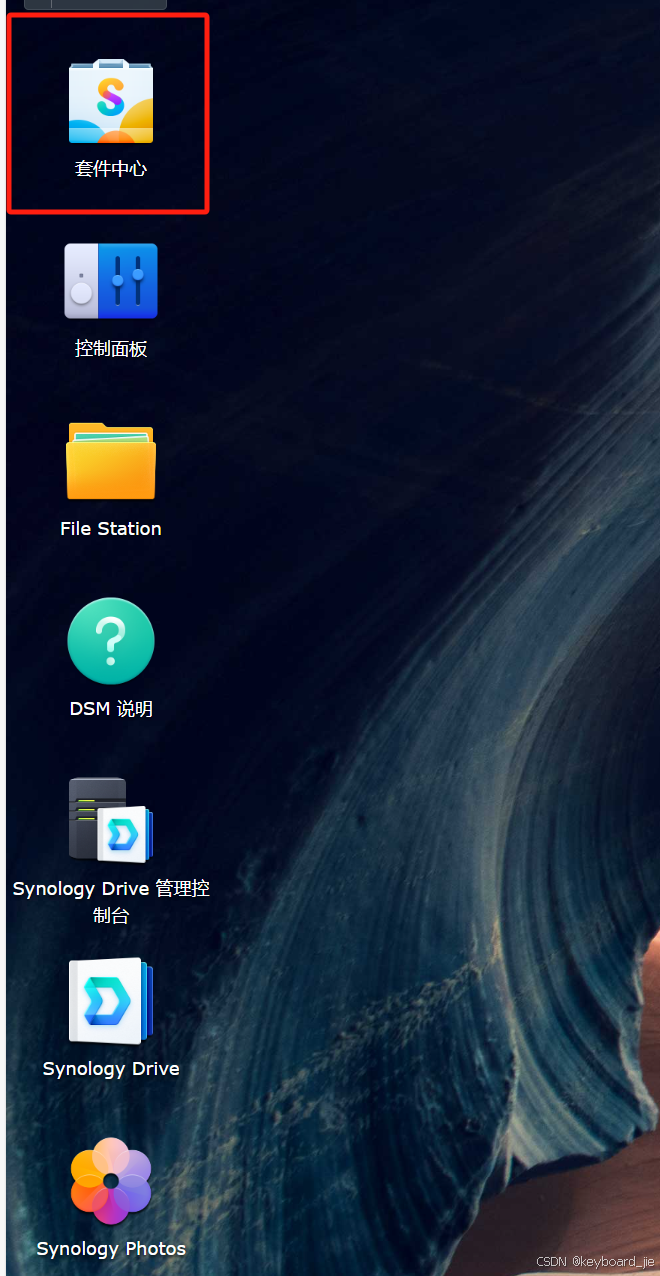This screenshot has height=1276, width=660.
Task: Open DSM 说明 help icon
Action: [x=111, y=641]
